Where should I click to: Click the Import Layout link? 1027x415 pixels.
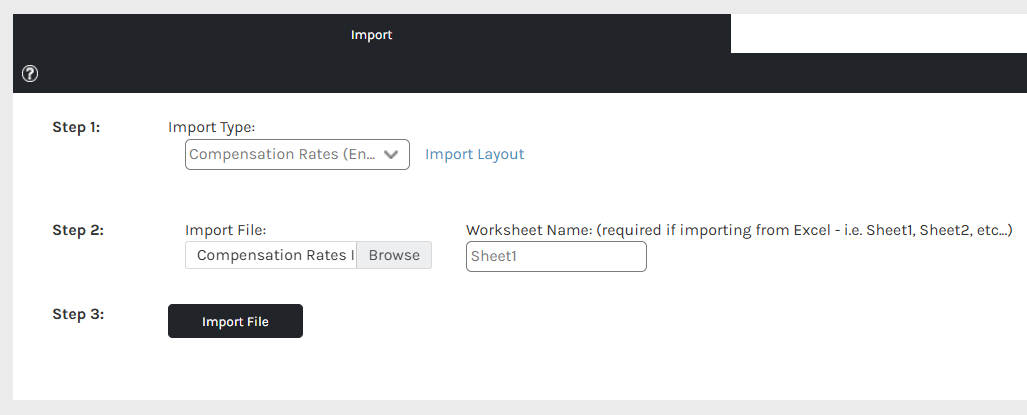[x=475, y=154]
